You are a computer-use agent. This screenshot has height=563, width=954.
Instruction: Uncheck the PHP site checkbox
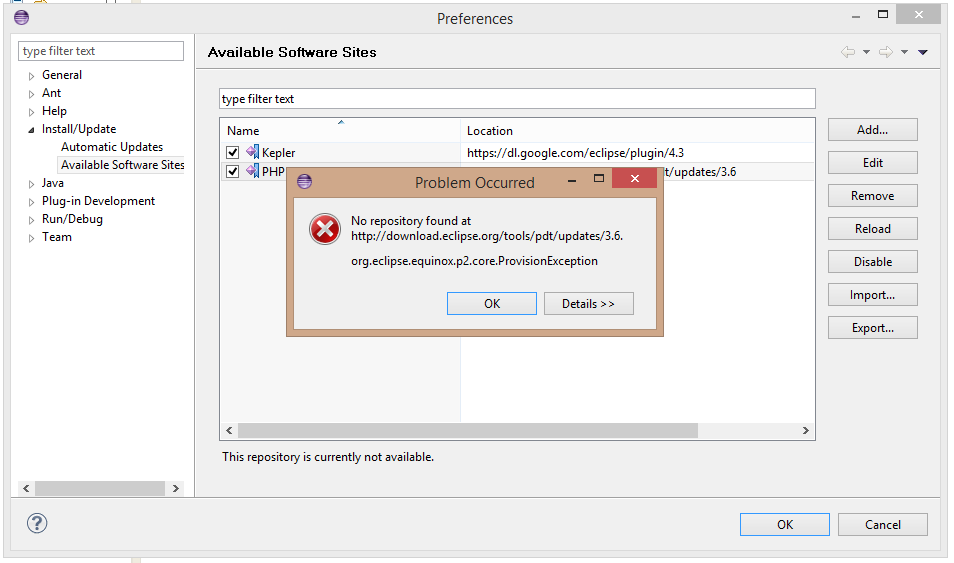click(232, 171)
